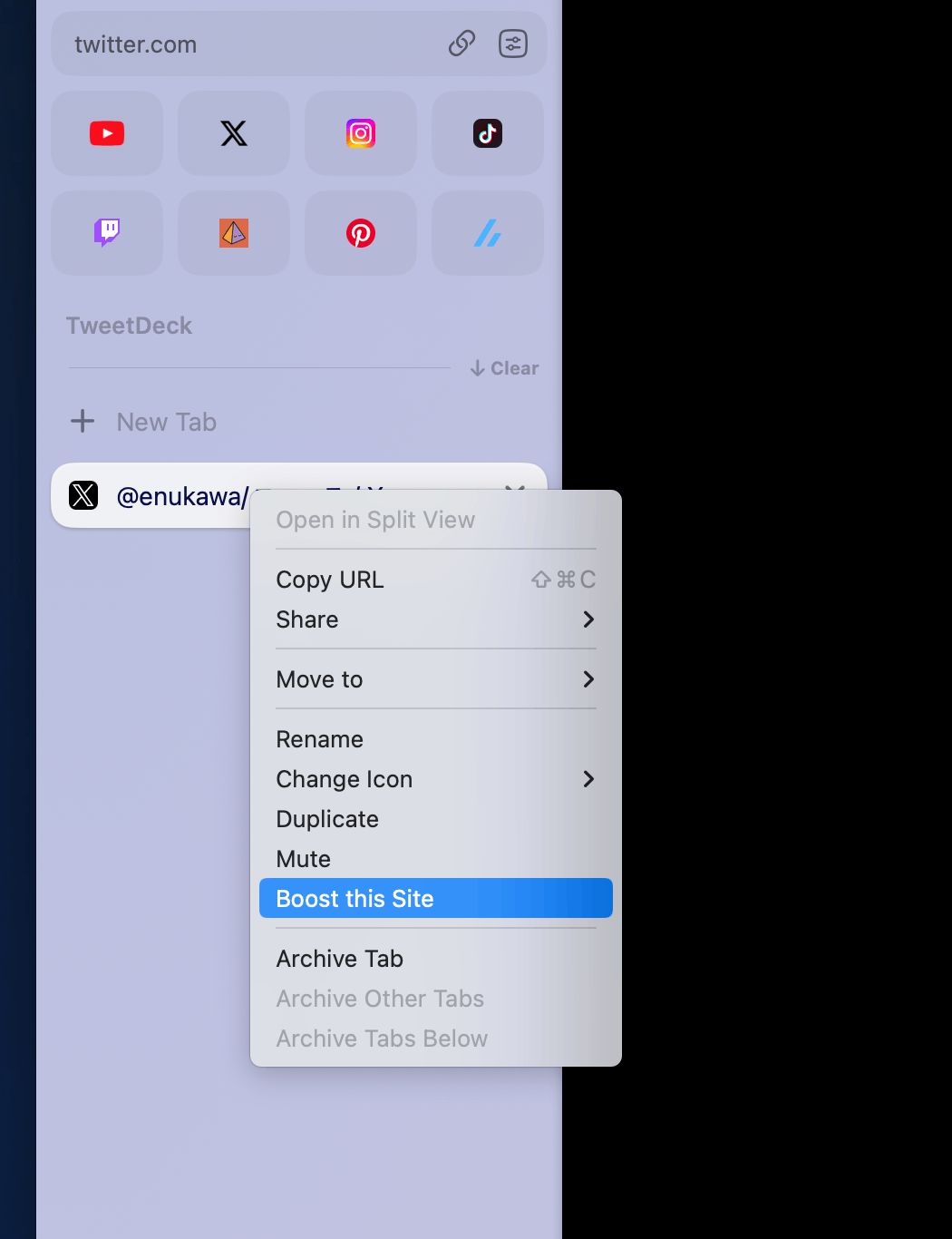Viewport: 952px width, 1239px height.
Task: Choose Copy URL from context menu
Action: [436, 580]
